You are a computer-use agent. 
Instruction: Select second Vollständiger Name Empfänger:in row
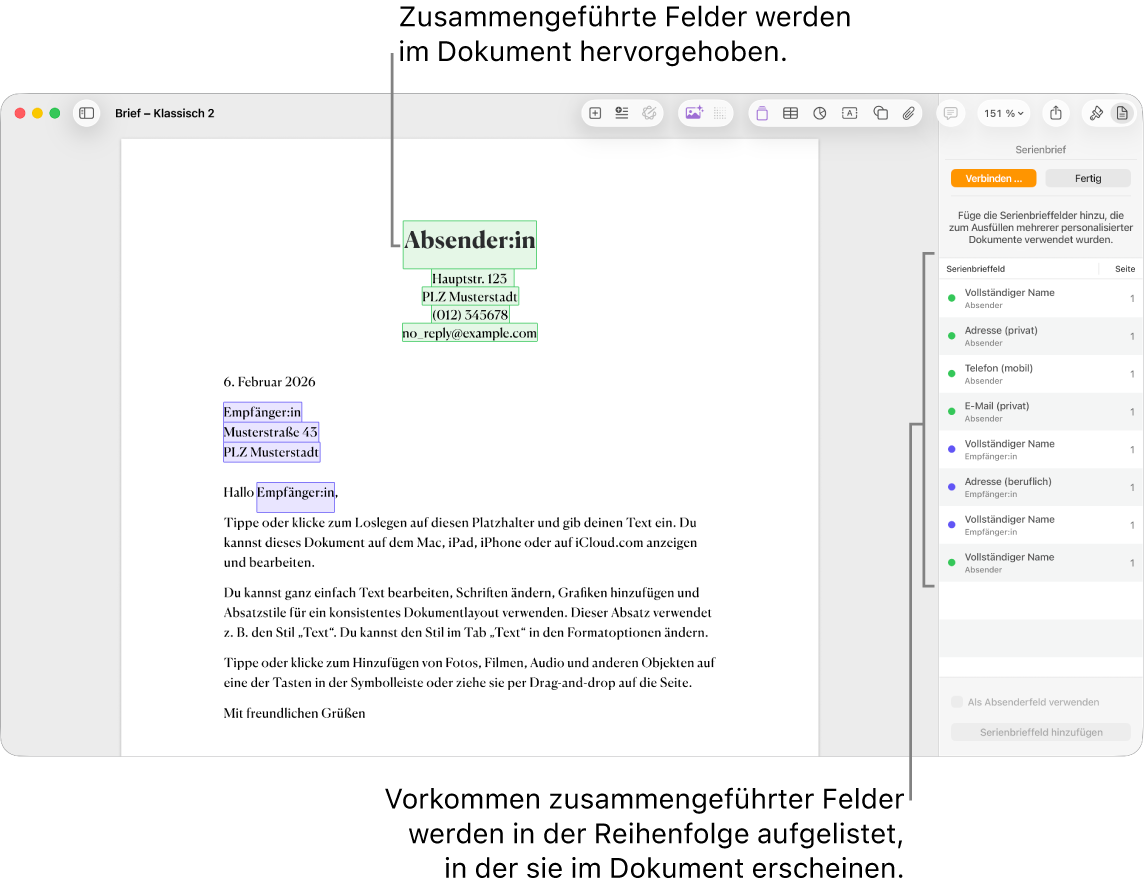[x=1040, y=525]
